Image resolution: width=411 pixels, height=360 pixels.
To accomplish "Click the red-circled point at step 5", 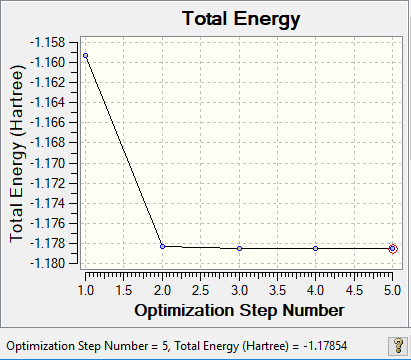I will coord(393,249).
